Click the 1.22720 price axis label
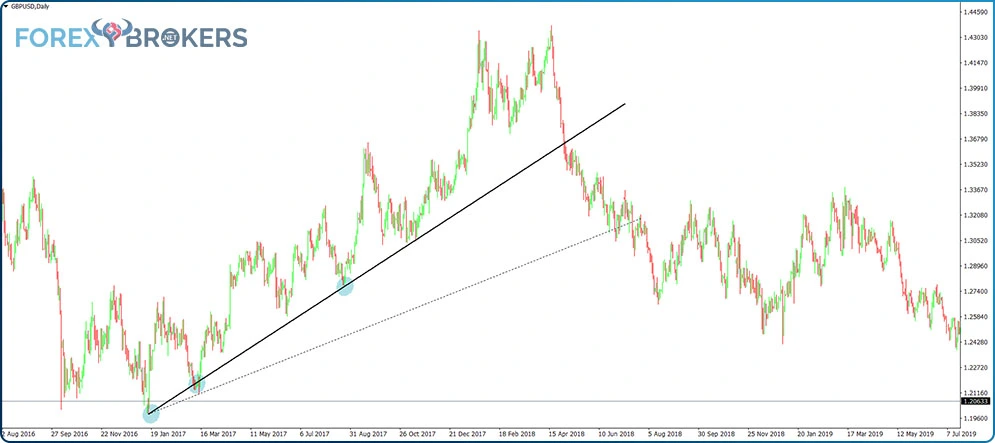This screenshot has width=995, height=443. [975, 367]
